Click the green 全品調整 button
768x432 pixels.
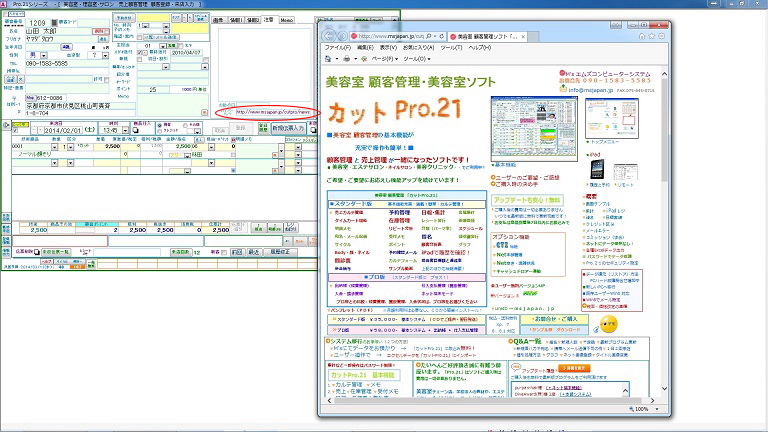click(x=263, y=128)
